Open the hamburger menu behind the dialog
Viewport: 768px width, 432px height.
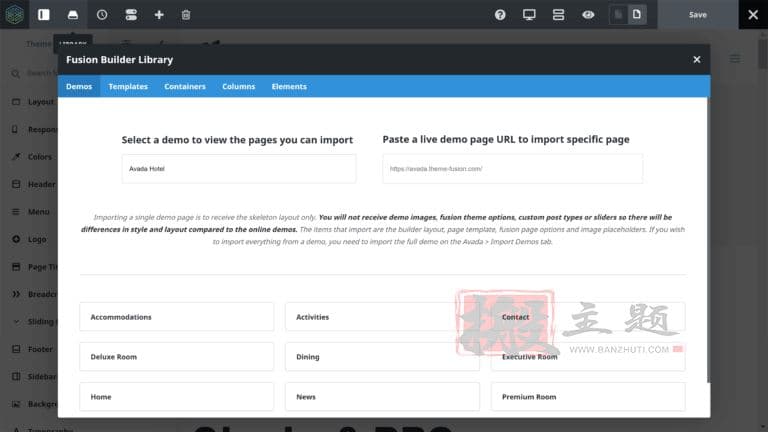coord(735,59)
